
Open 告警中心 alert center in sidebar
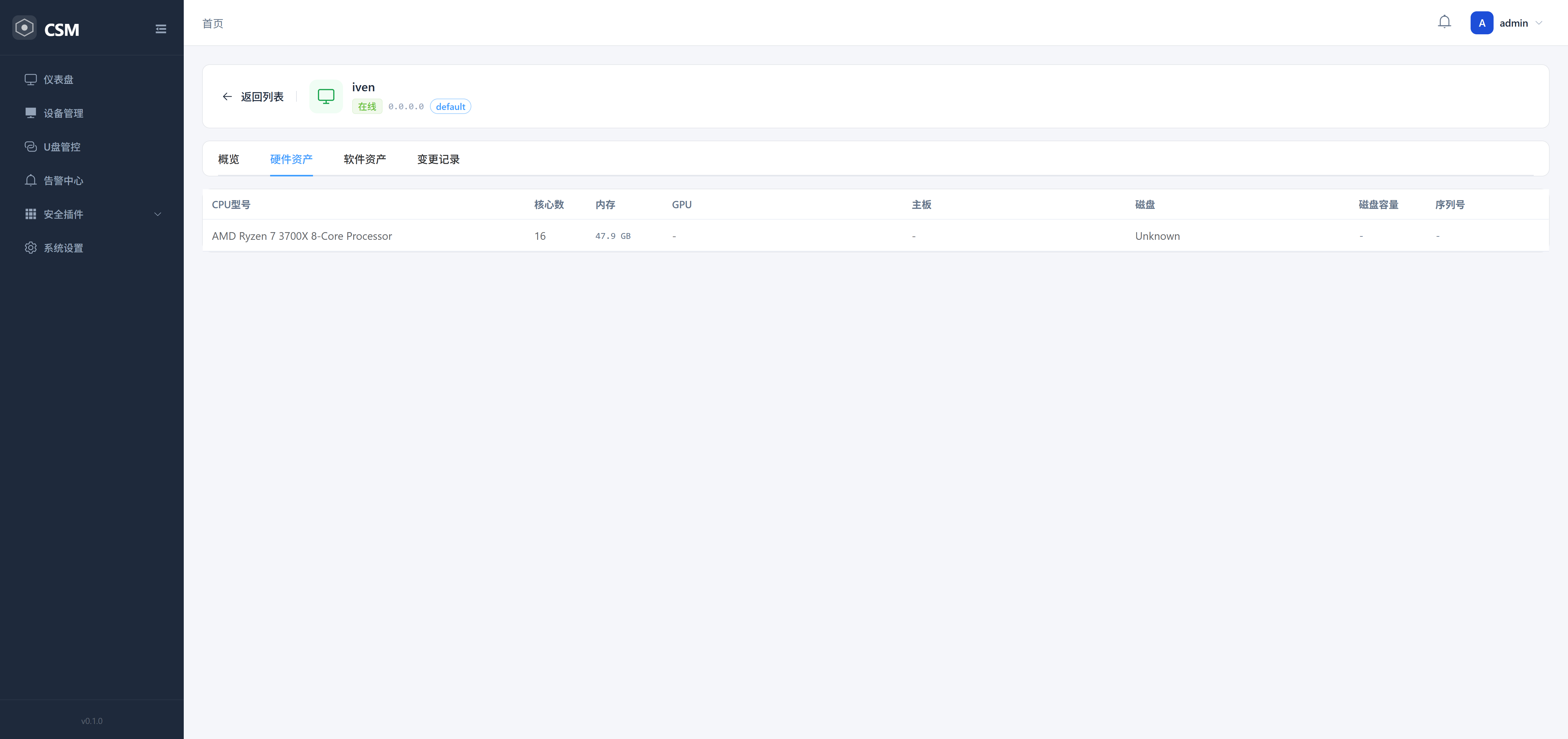(x=63, y=181)
